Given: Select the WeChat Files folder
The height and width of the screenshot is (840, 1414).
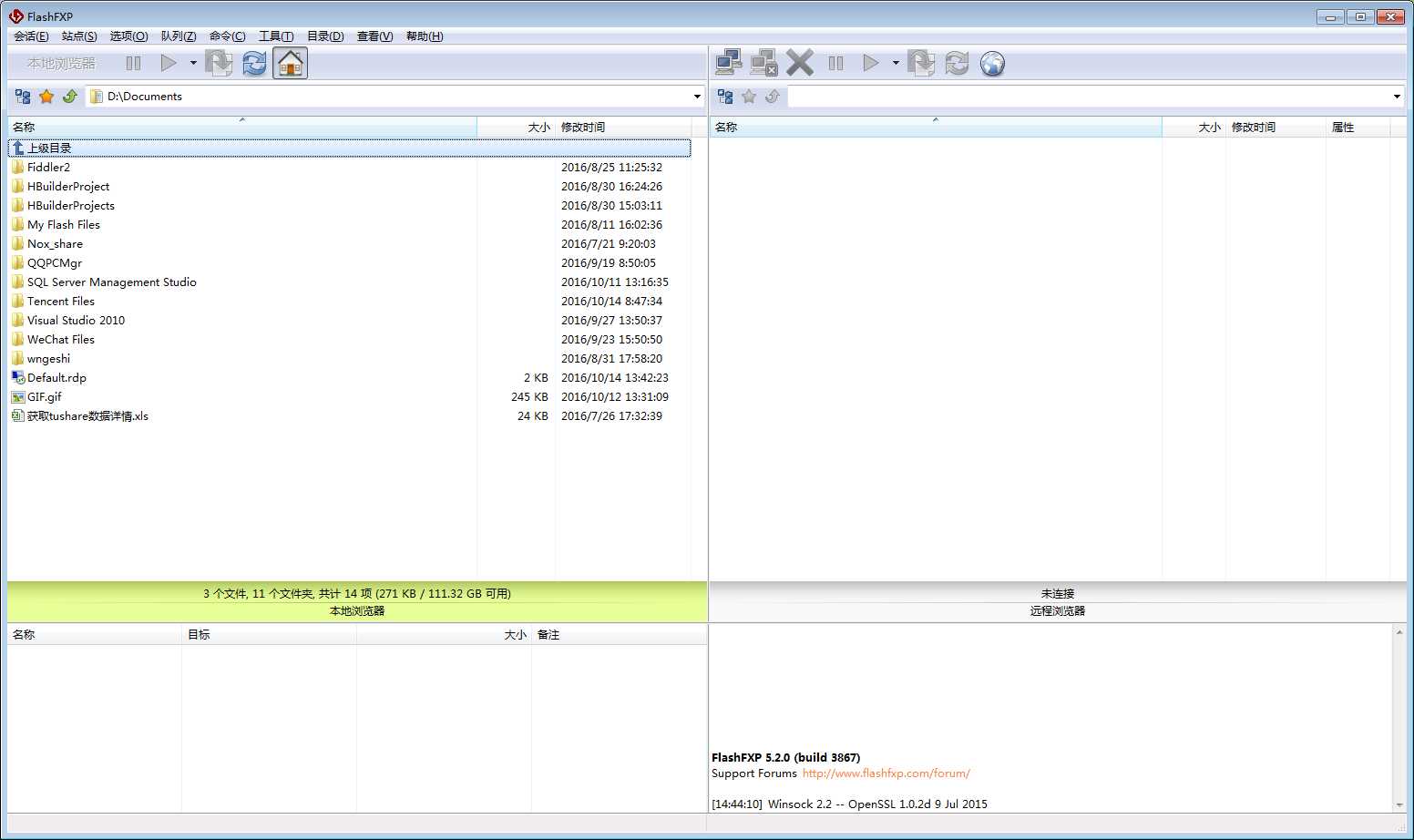Looking at the screenshot, I should [350, 340].
